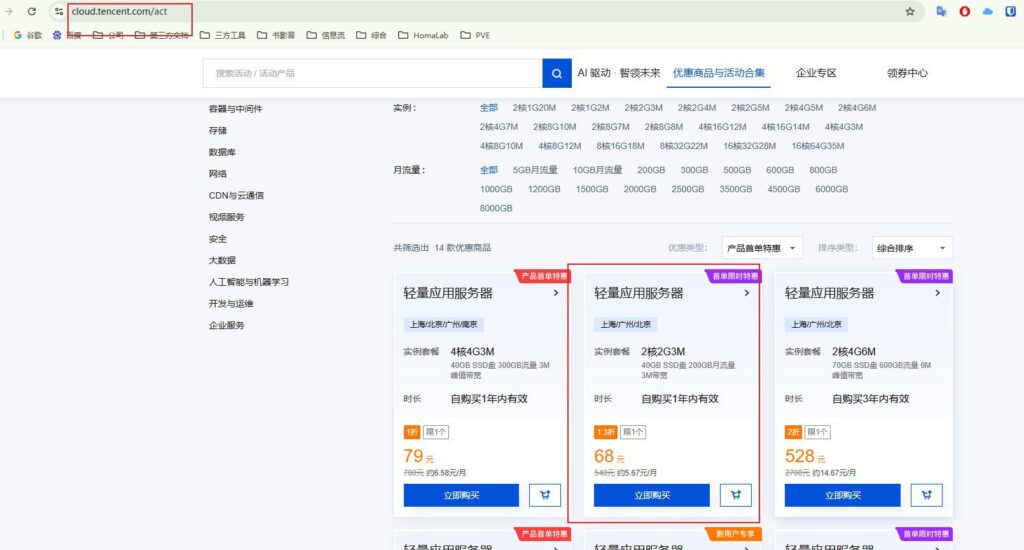Click 立即购买 on the 528元 server

842,495
